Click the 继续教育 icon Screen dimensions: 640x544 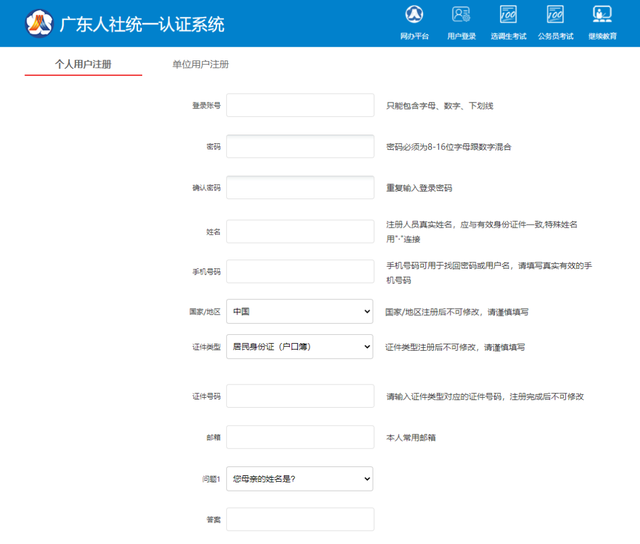[x=602, y=15]
